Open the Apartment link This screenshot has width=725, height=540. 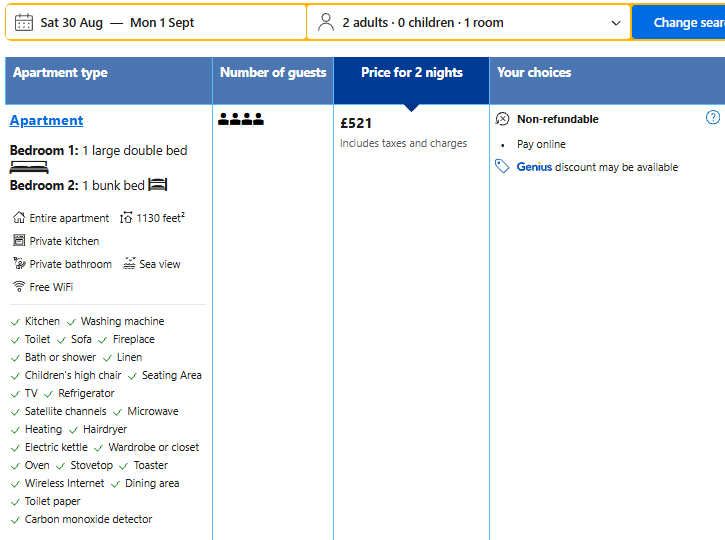click(46, 120)
